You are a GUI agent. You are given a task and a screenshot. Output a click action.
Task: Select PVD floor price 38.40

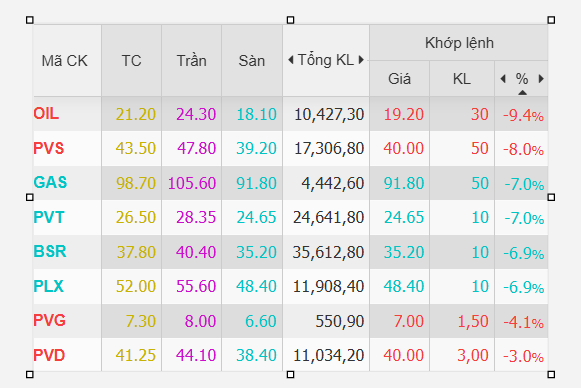(256, 355)
